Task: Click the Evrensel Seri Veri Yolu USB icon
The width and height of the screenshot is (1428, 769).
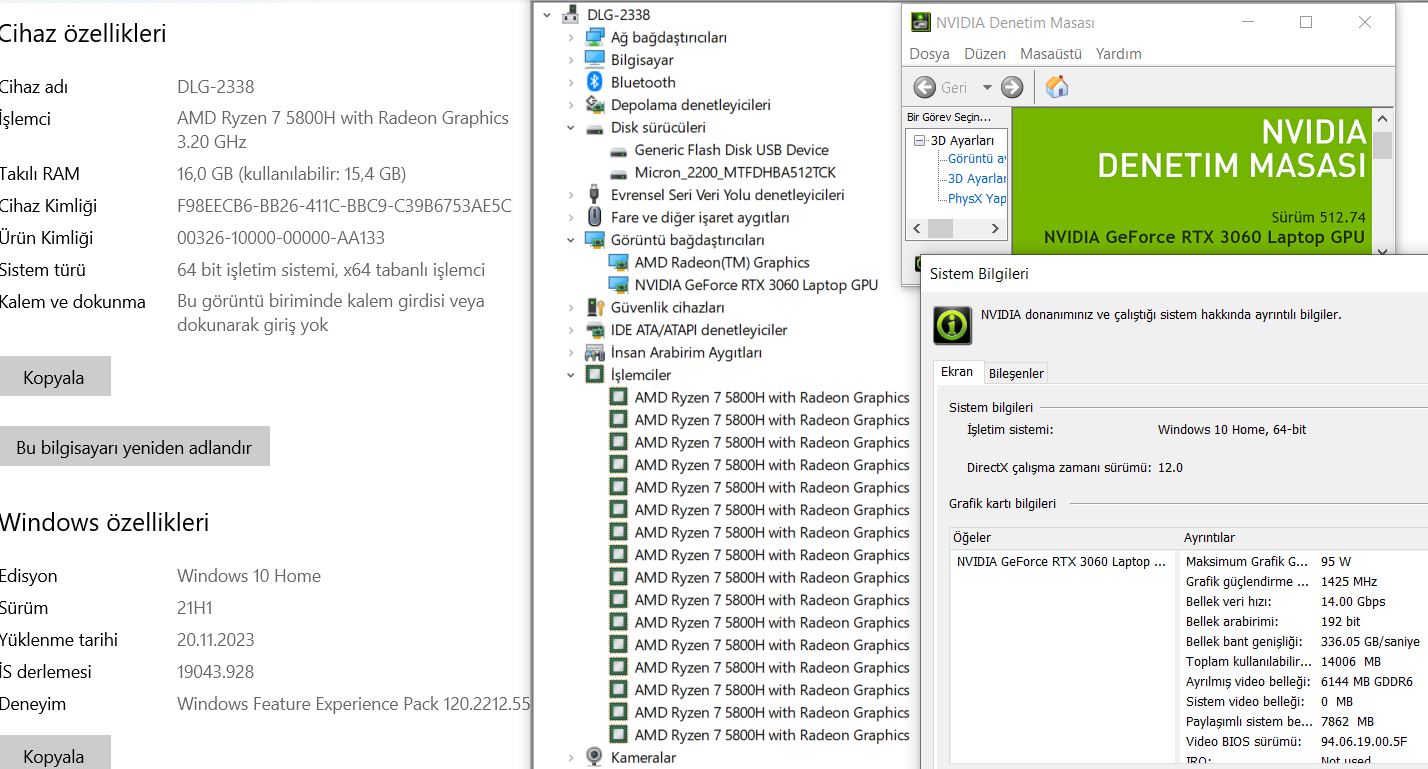Action: click(x=595, y=195)
